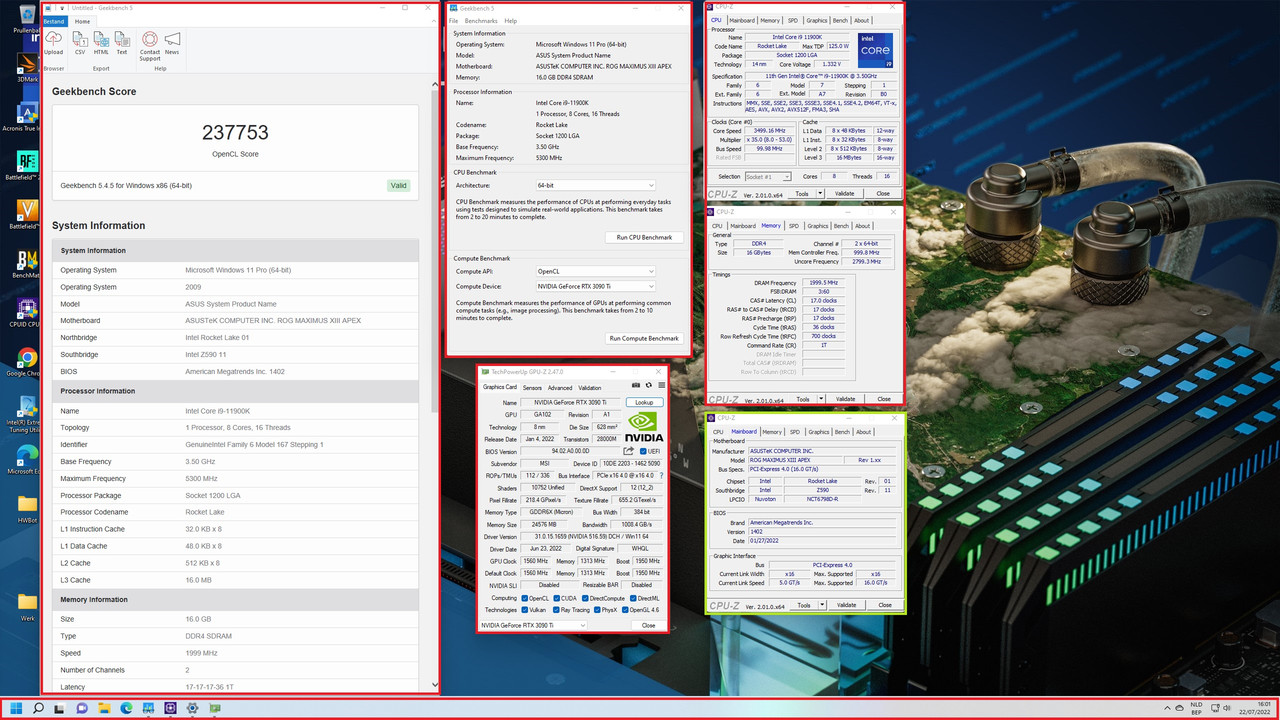Take GPU-Z screenshot with camera icon
The height and width of the screenshot is (720, 1280).
click(637, 385)
